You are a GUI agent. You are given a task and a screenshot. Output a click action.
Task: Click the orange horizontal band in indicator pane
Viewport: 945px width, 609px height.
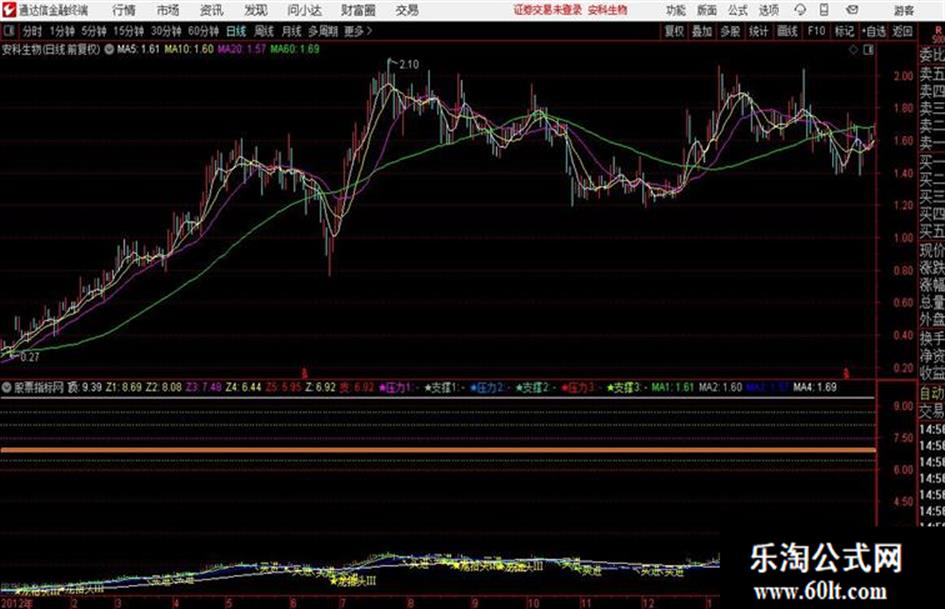coord(438,450)
